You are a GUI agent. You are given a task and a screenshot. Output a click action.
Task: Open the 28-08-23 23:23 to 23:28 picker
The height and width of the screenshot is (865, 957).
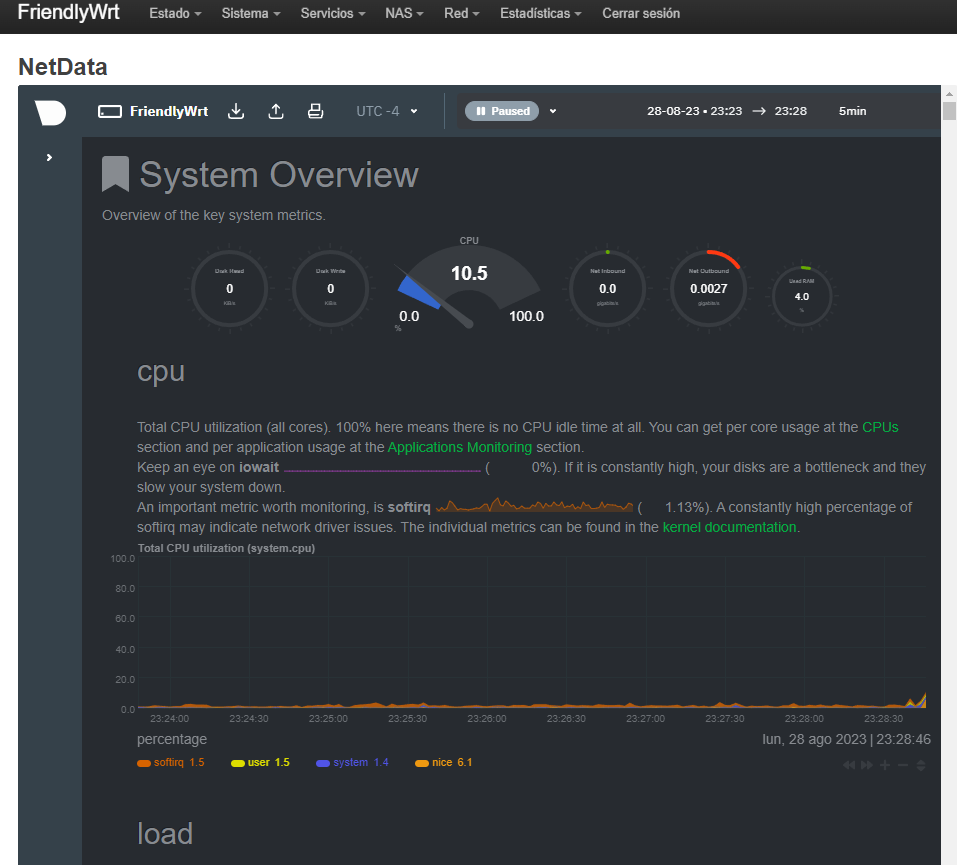tap(727, 111)
